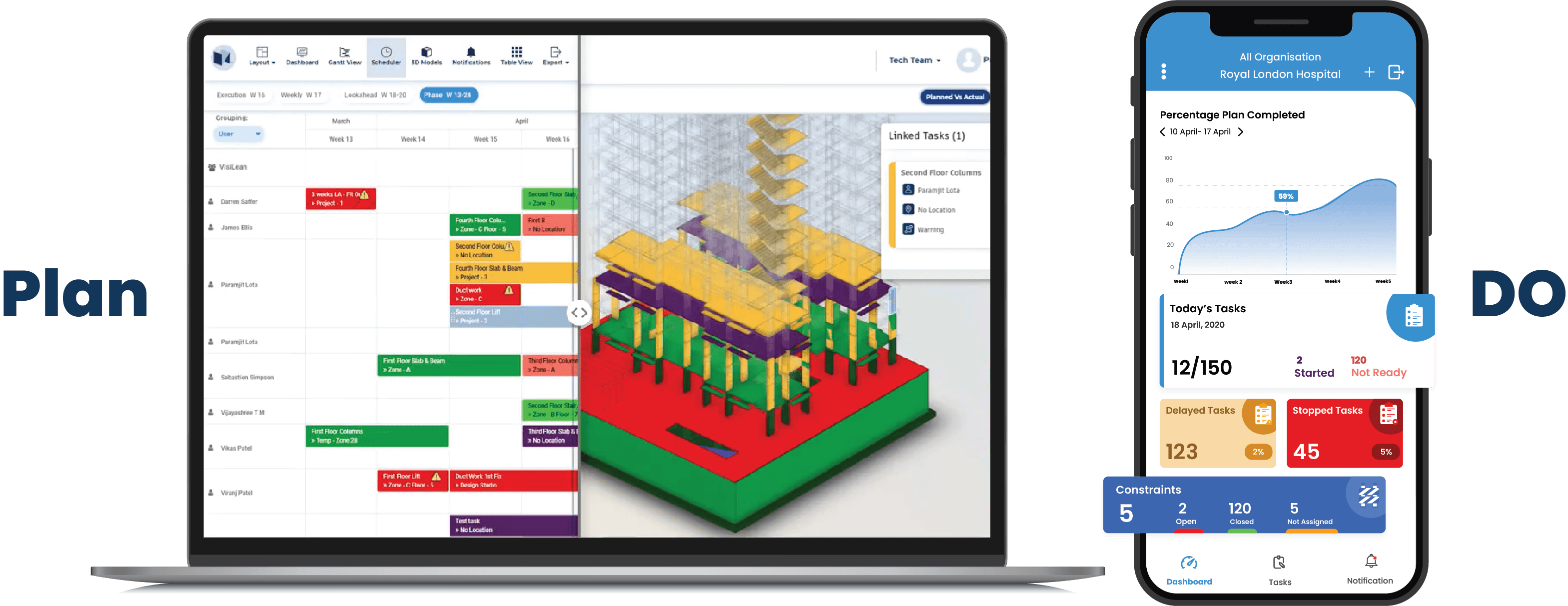Open Dashboard tab in phone nav
Image resolution: width=1568 pixels, height=606 pixels.
point(1189,570)
